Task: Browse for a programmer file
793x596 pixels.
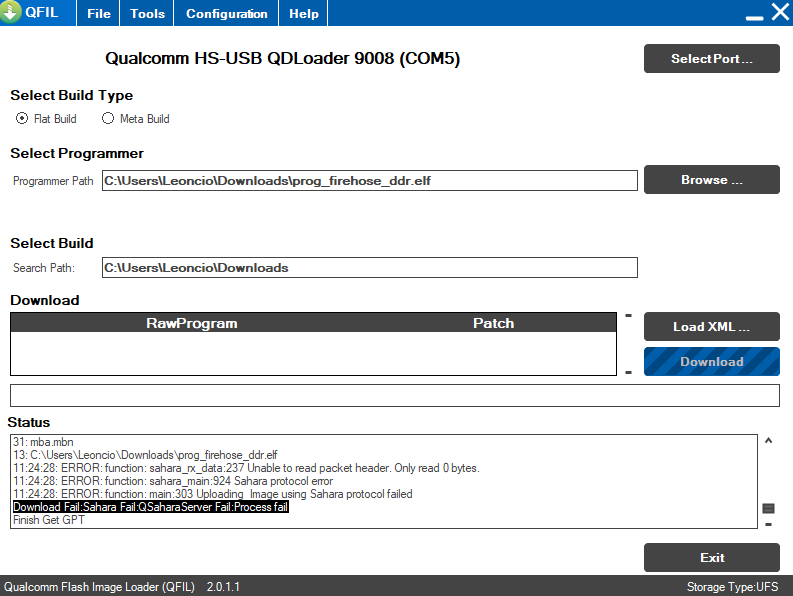Action: (712, 180)
